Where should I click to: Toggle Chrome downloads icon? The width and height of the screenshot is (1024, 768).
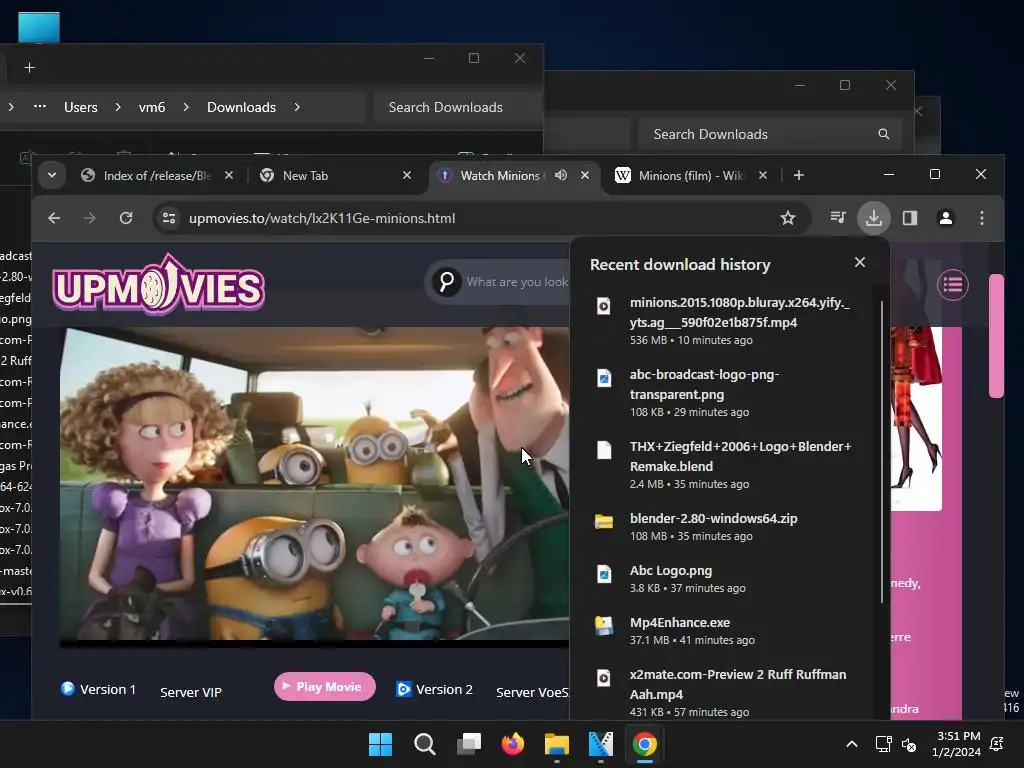[x=874, y=217]
